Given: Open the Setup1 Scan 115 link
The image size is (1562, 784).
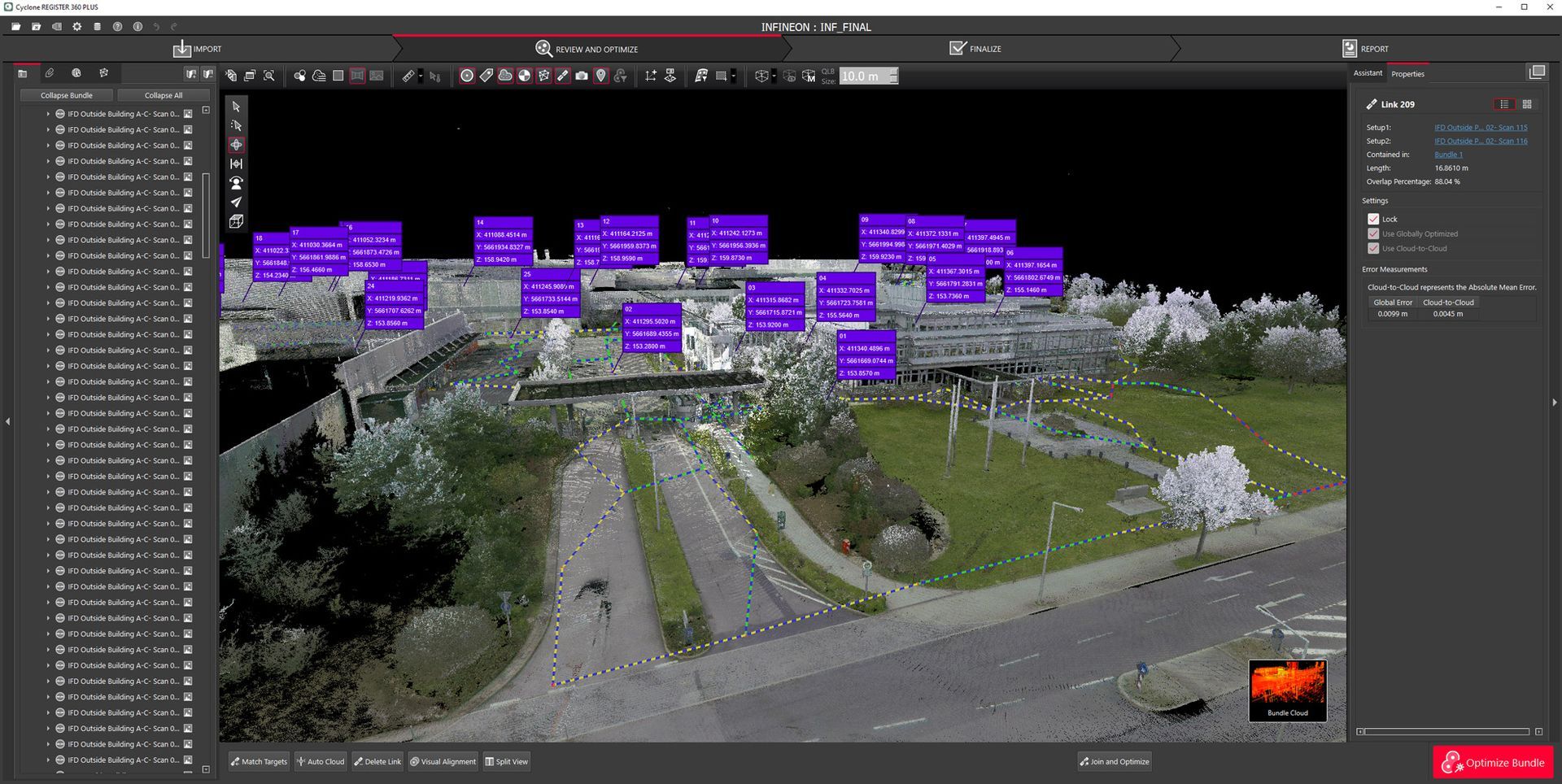Looking at the screenshot, I should coord(1481,128).
